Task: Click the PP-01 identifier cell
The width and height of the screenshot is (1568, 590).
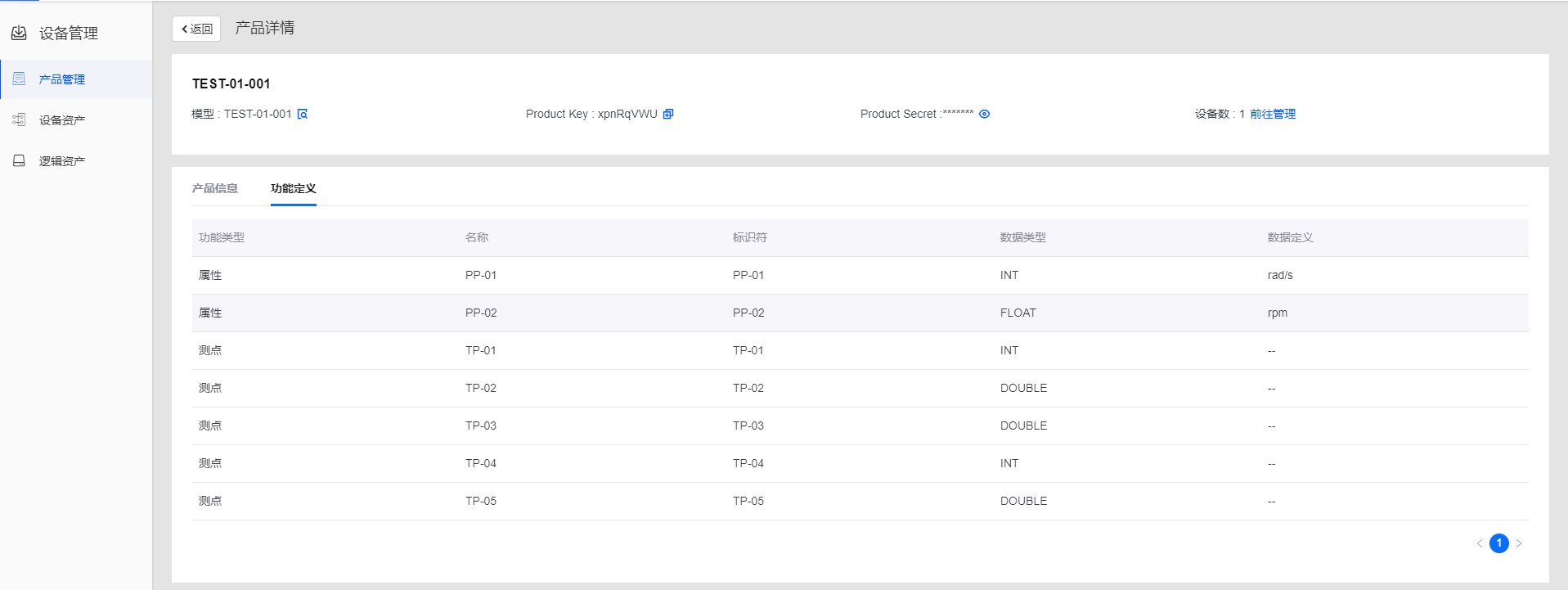Action: click(748, 275)
